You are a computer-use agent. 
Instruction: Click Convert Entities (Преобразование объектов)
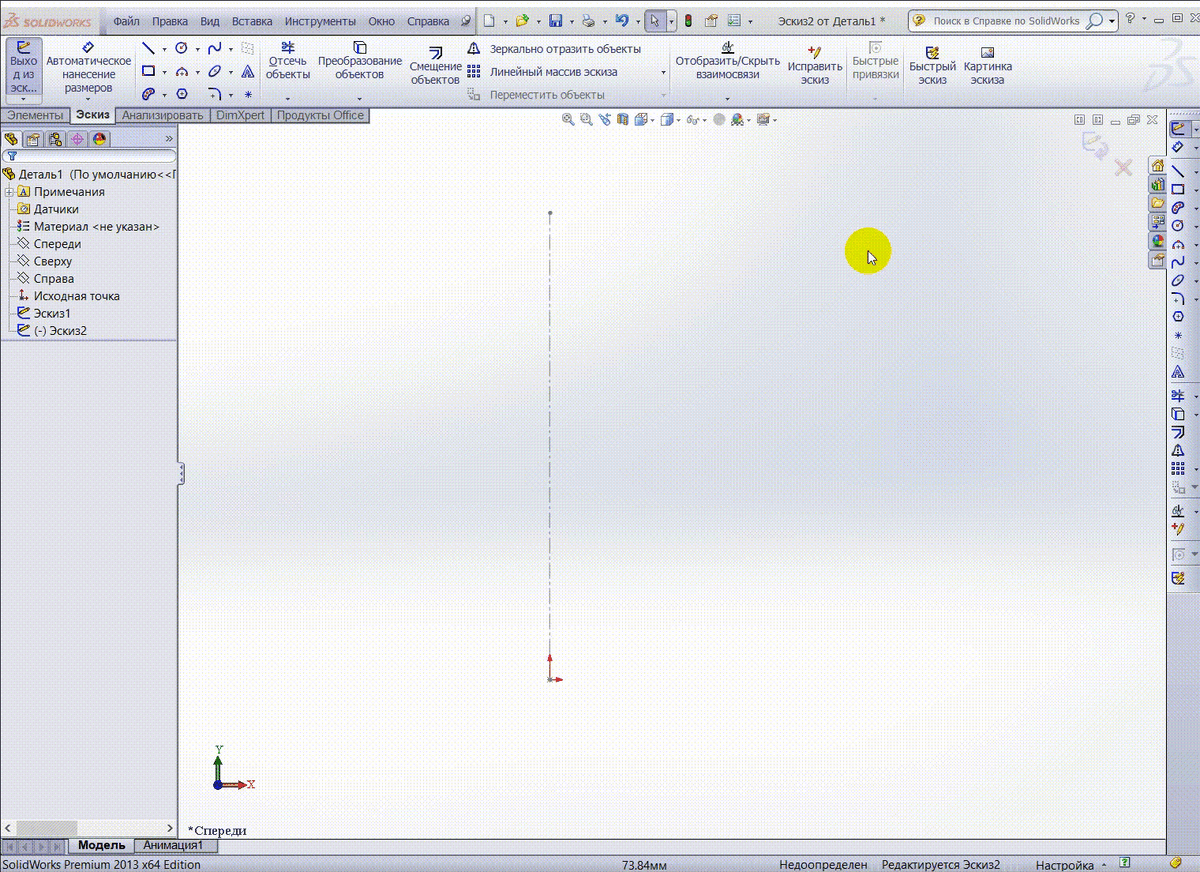pos(360,61)
